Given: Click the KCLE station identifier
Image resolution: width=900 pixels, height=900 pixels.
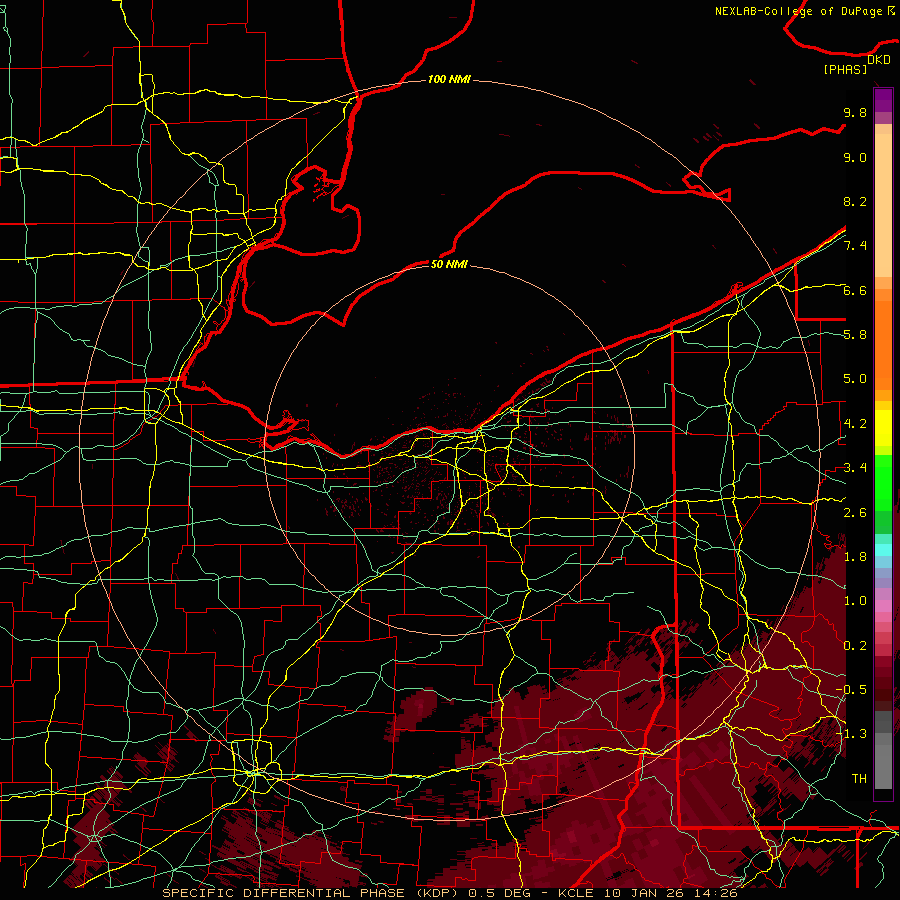Looking at the screenshot, I should 575,893.
